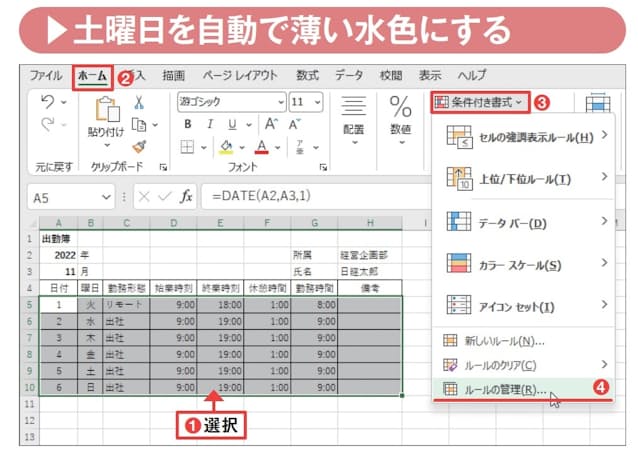This screenshot has height=451, width=638.
Task: Open セルの強調表示ルール submenu
Action: point(524,137)
